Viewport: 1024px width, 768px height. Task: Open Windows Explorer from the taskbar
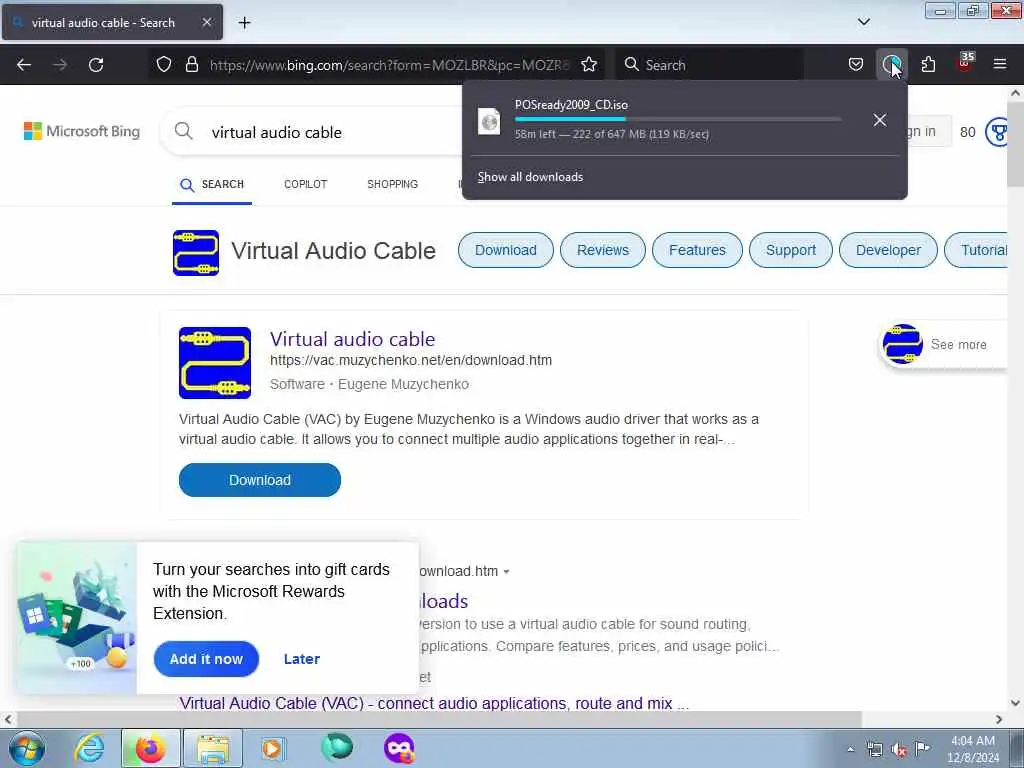213,748
